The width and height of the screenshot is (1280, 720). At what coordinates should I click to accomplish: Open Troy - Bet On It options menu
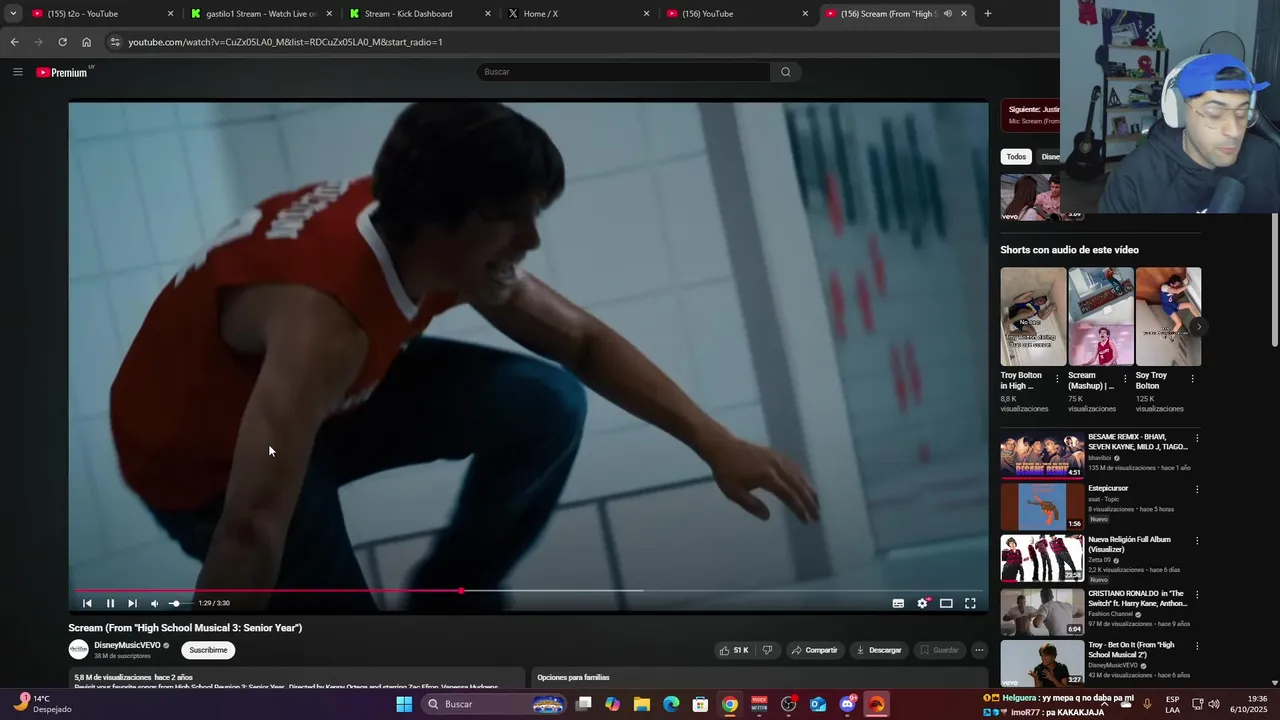click(1197, 646)
